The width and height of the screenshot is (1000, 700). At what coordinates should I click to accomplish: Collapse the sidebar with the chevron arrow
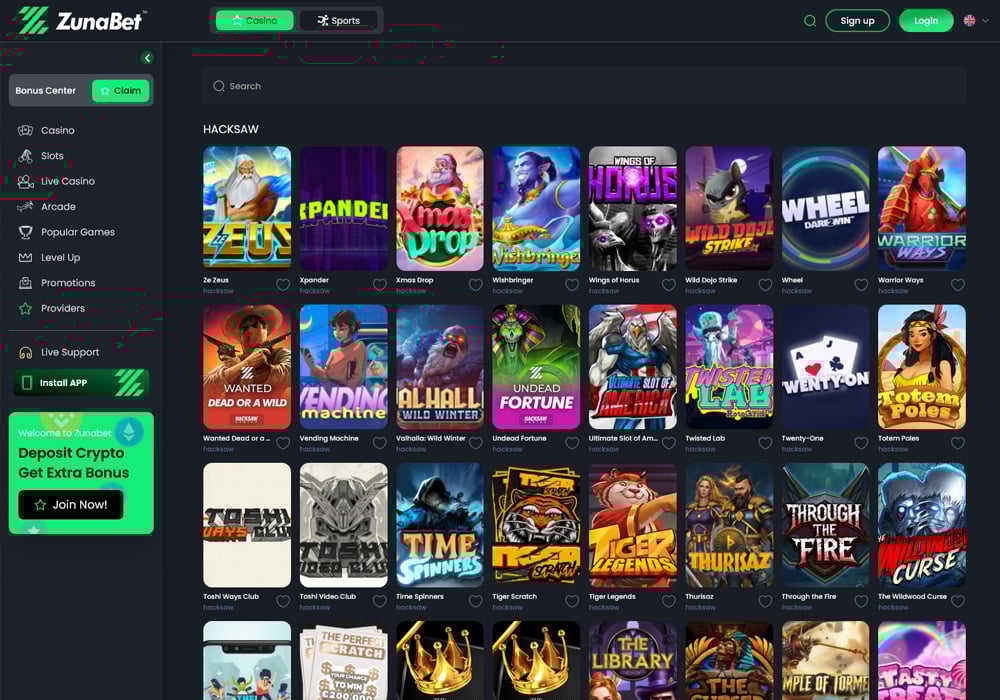[x=147, y=58]
